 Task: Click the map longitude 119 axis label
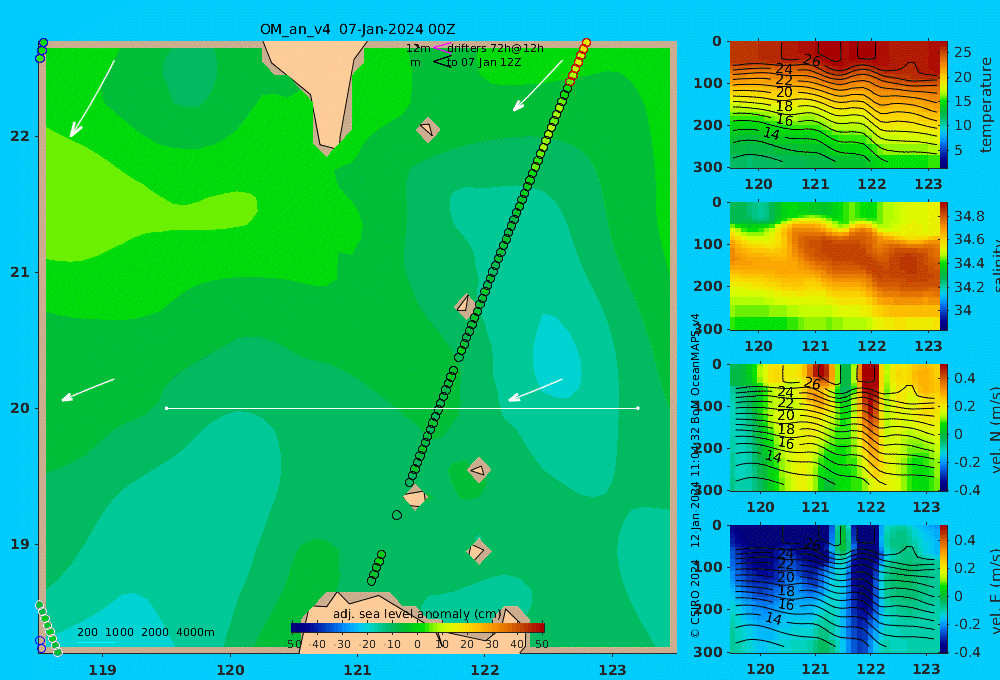pos(103,670)
